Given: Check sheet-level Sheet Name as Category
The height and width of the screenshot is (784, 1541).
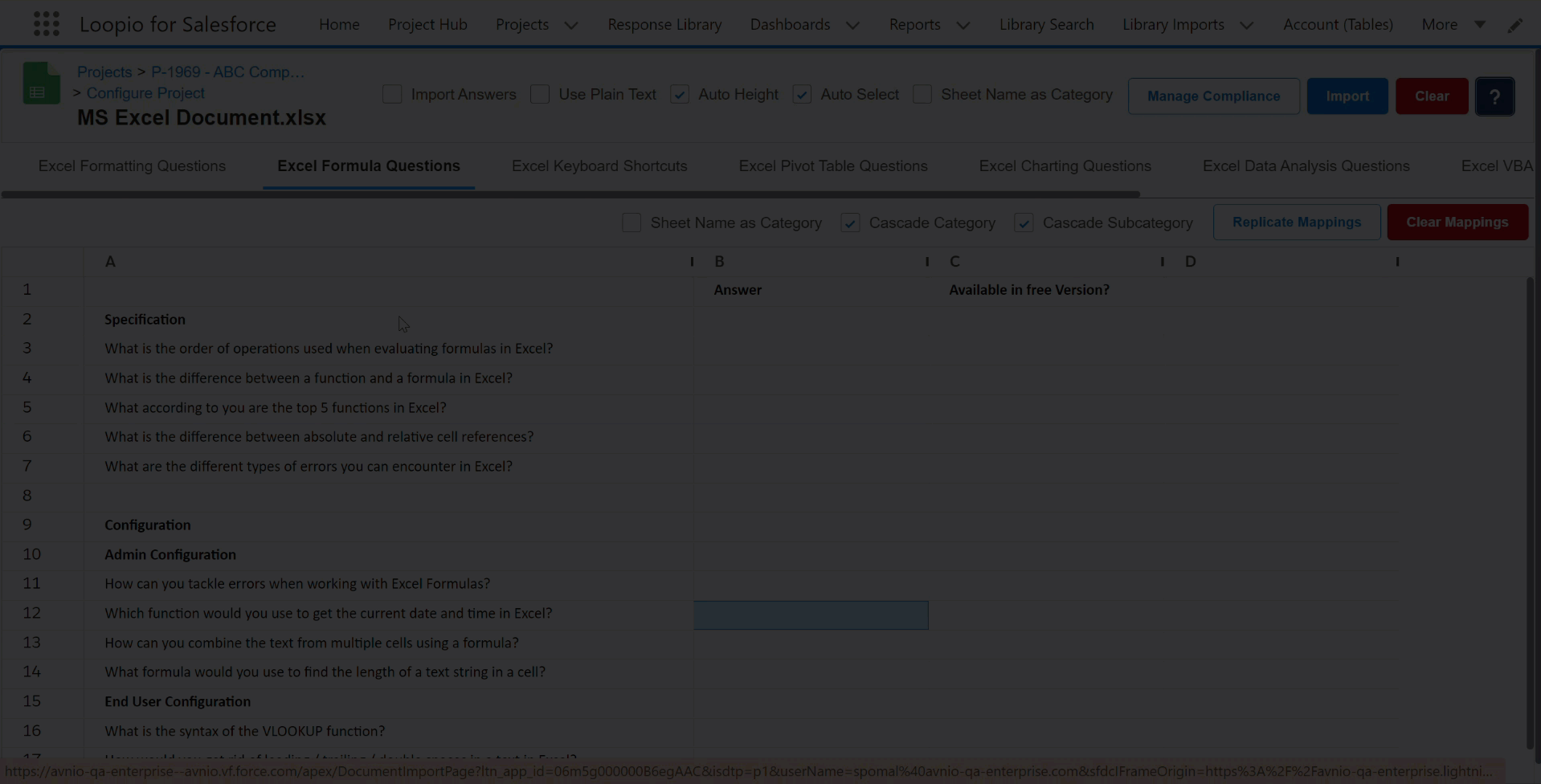Looking at the screenshot, I should click(x=632, y=223).
